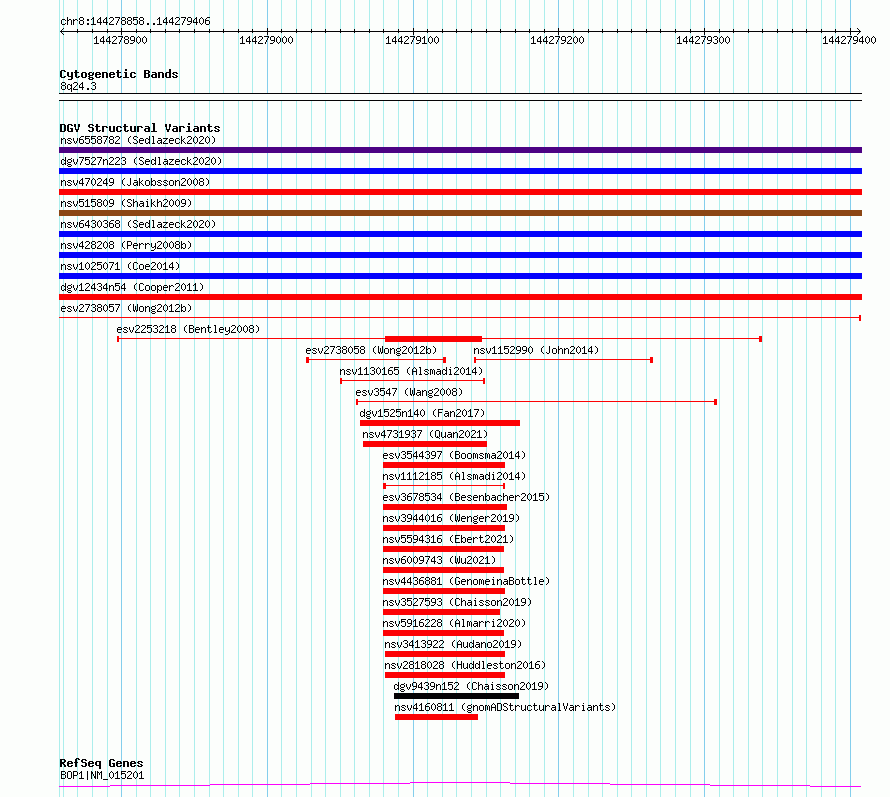Click the nsv2818028 (Huddleston2016) label
This screenshot has width=890, height=797.
465,665
